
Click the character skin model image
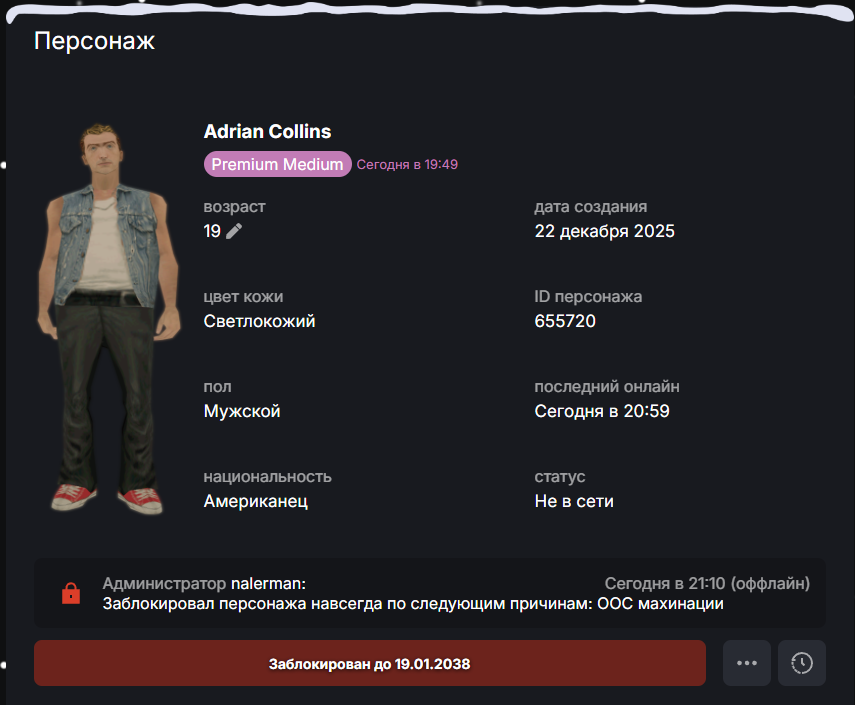(109, 318)
